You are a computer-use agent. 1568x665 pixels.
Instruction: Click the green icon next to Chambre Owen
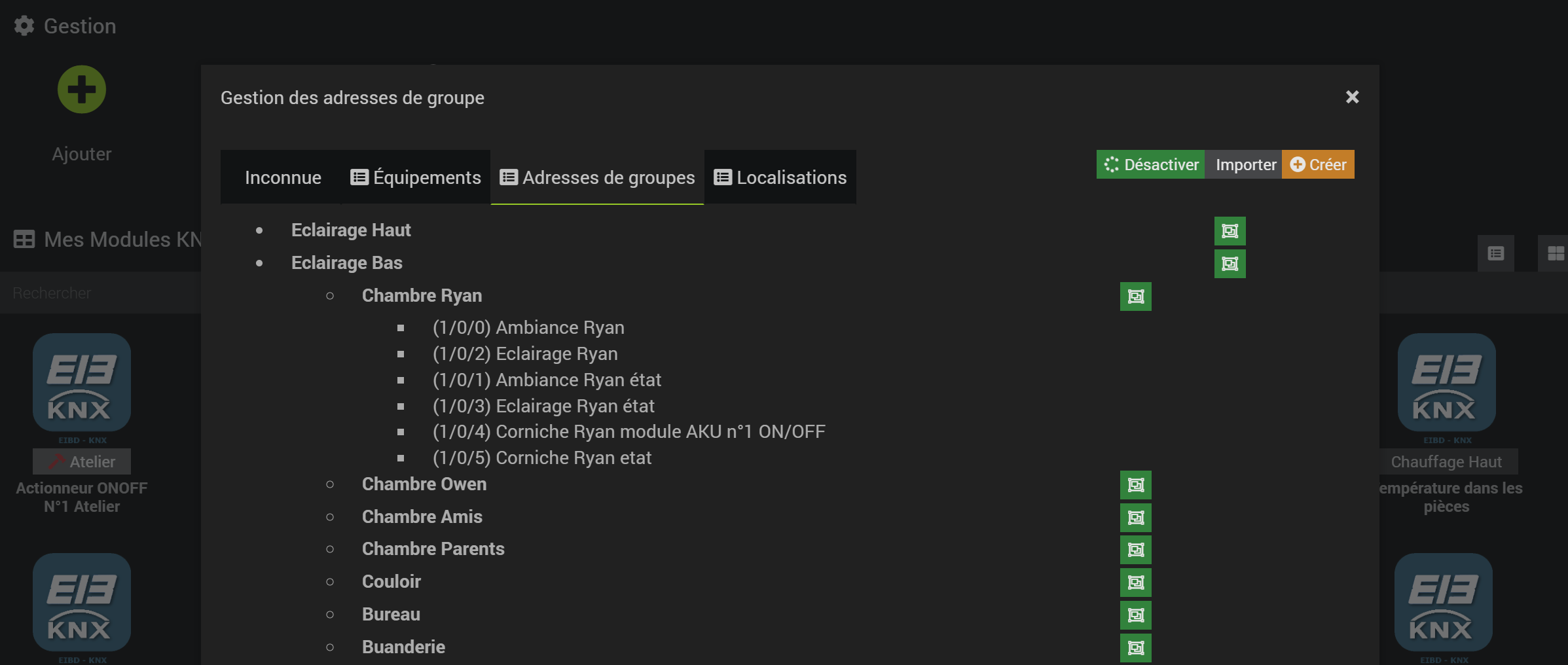point(1135,485)
